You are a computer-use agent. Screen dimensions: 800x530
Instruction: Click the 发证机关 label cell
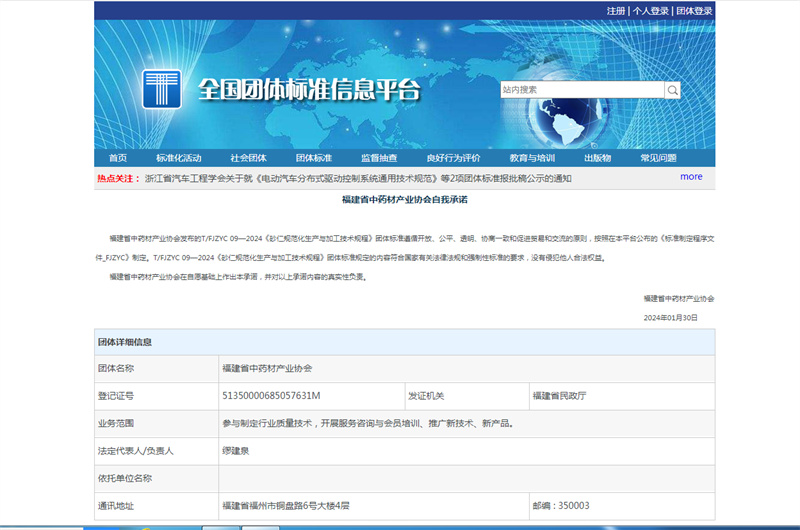[x=467, y=396]
